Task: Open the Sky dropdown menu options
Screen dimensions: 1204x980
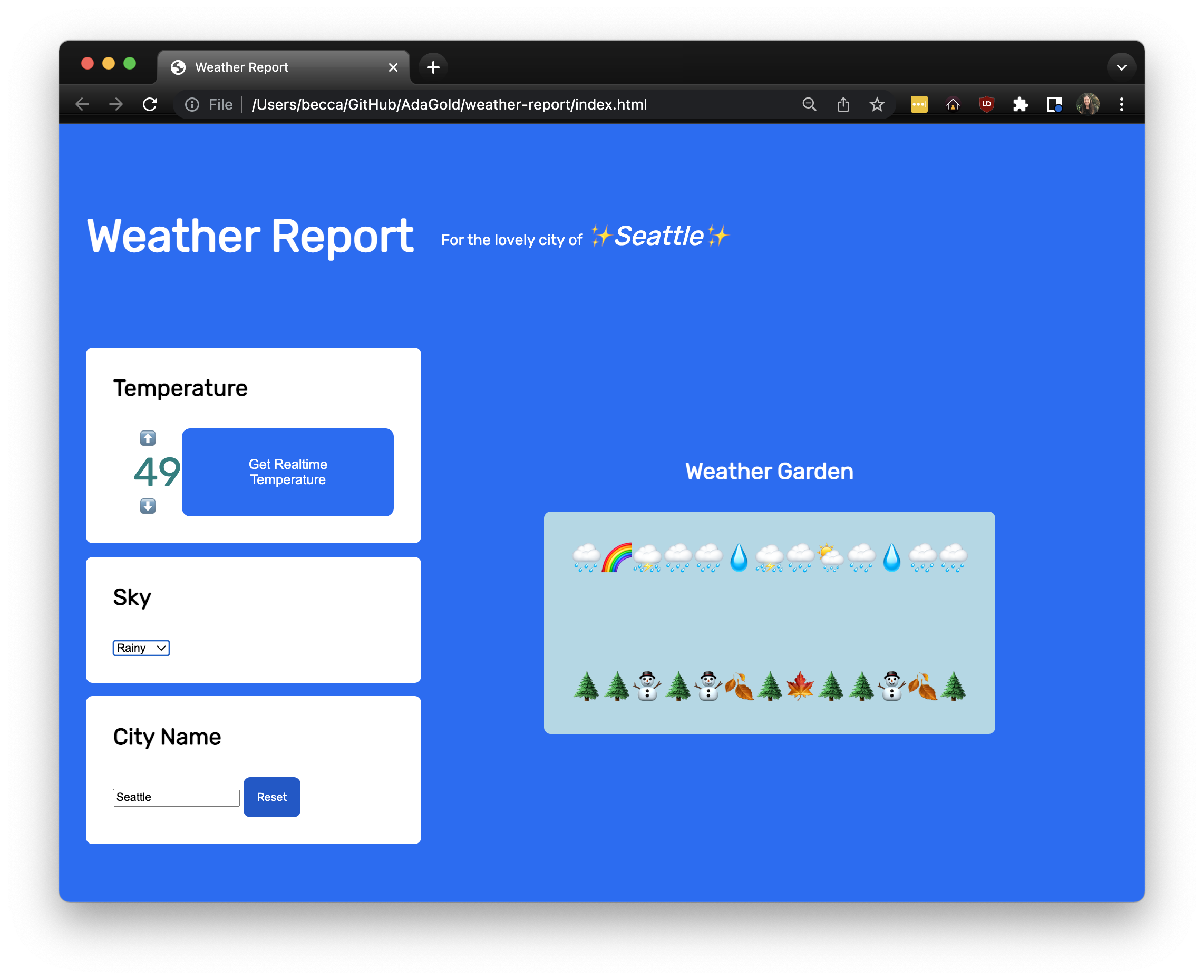Action: coord(140,647)
